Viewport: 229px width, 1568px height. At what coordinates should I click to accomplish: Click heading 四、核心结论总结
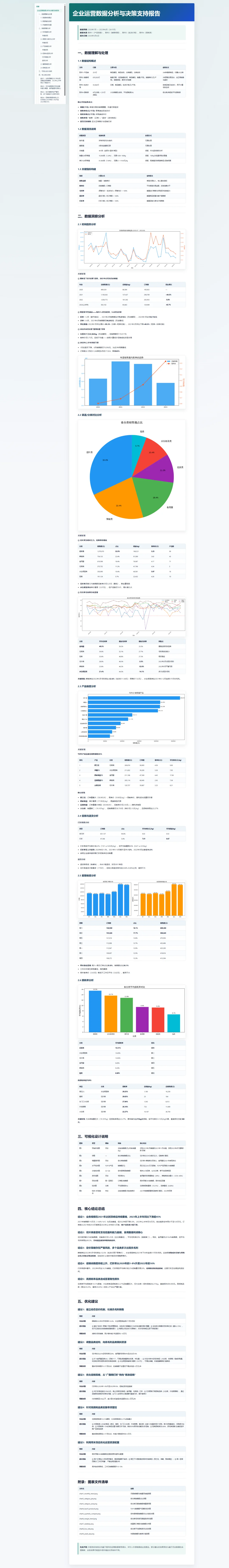(x=91, y=1209)
